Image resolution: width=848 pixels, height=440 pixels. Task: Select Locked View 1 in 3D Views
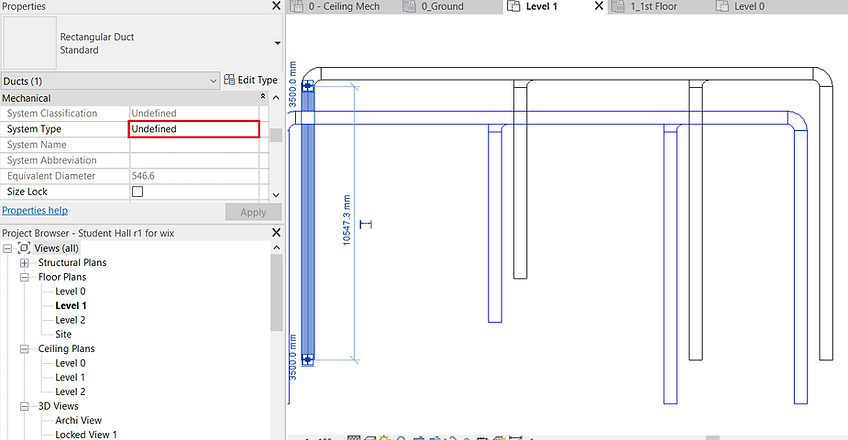[x=86, y=435]
